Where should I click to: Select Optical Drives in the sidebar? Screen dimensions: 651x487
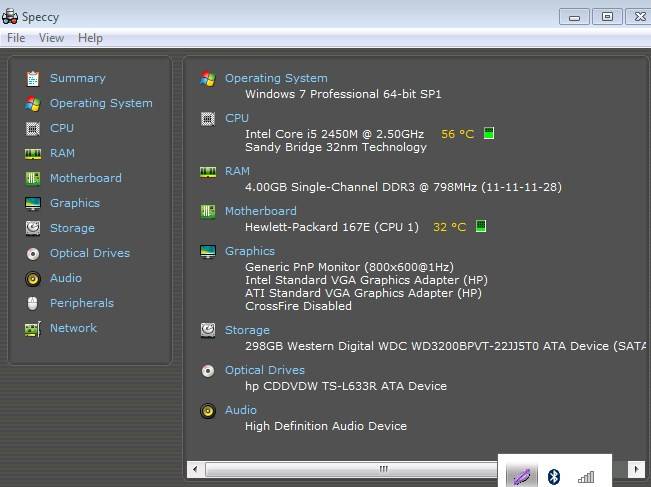90,253
